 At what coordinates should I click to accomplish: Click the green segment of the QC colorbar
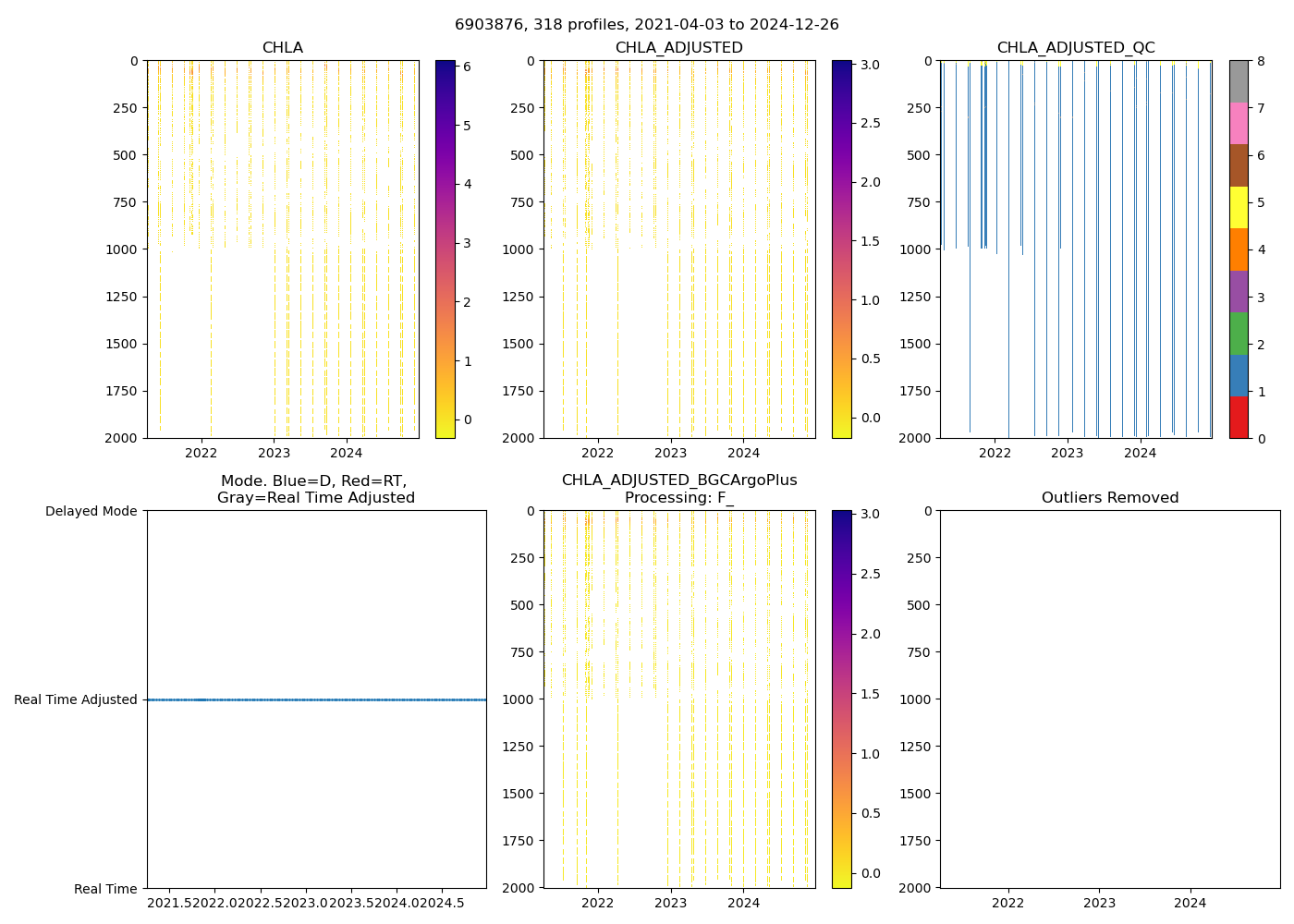pyautogui.click(x=1239, y=333)
